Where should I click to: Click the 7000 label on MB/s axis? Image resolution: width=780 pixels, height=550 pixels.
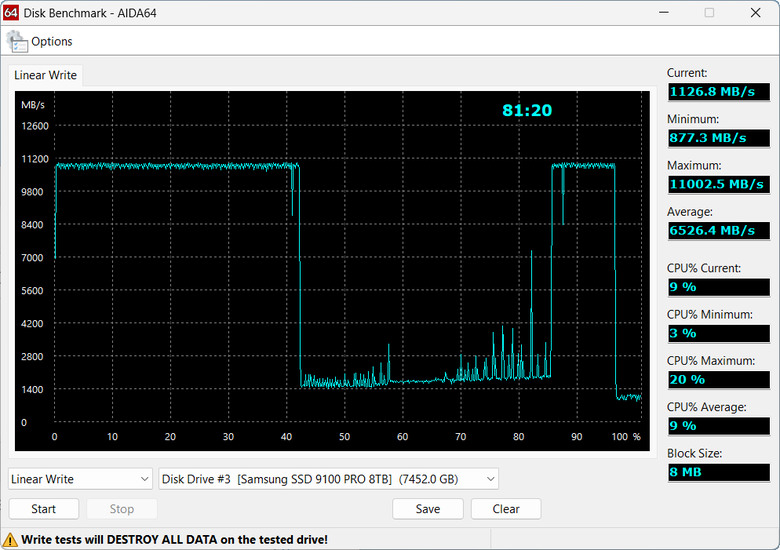[32, 258]
